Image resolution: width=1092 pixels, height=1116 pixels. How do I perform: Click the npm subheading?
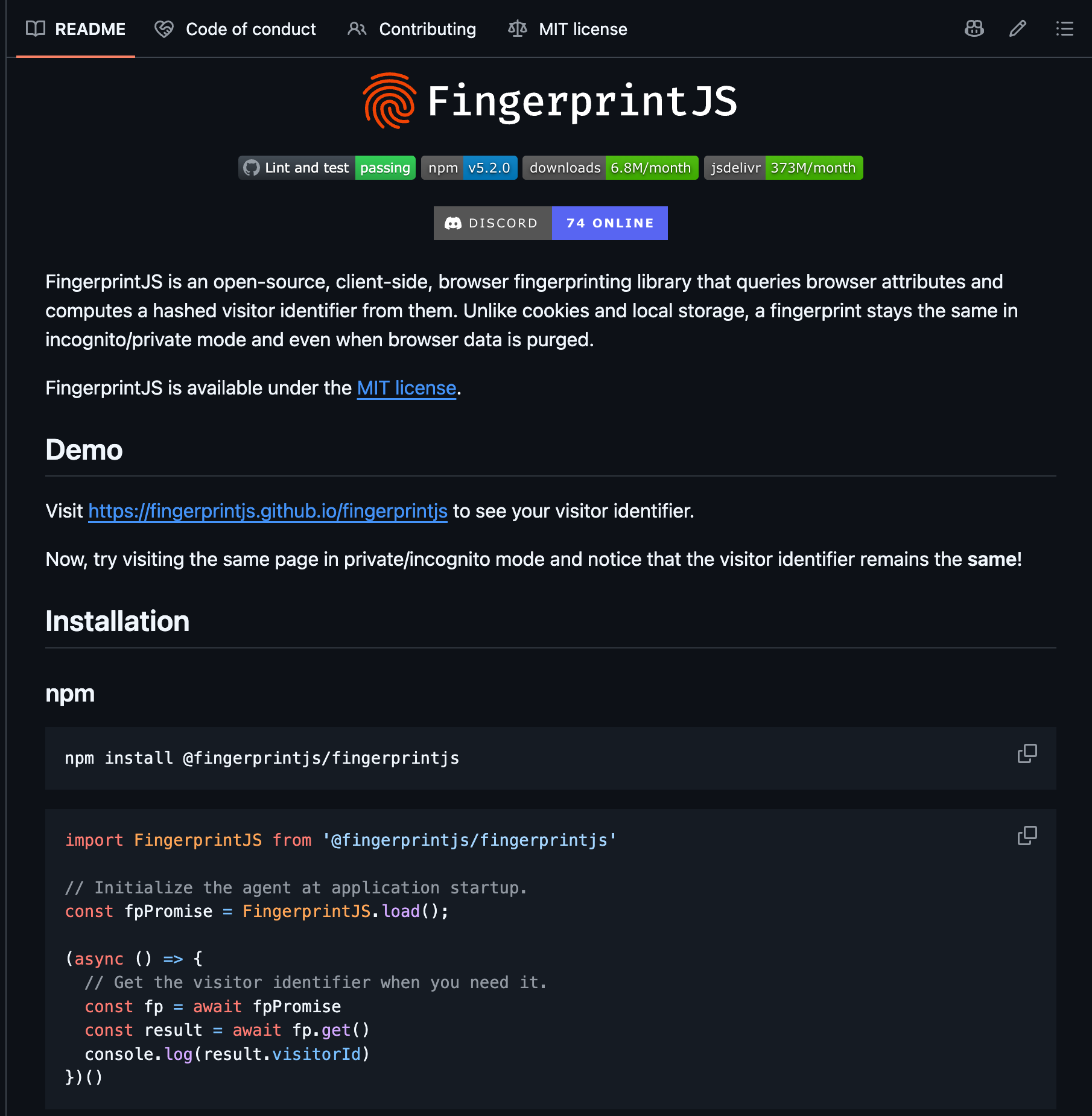click(x=70, y=693)
